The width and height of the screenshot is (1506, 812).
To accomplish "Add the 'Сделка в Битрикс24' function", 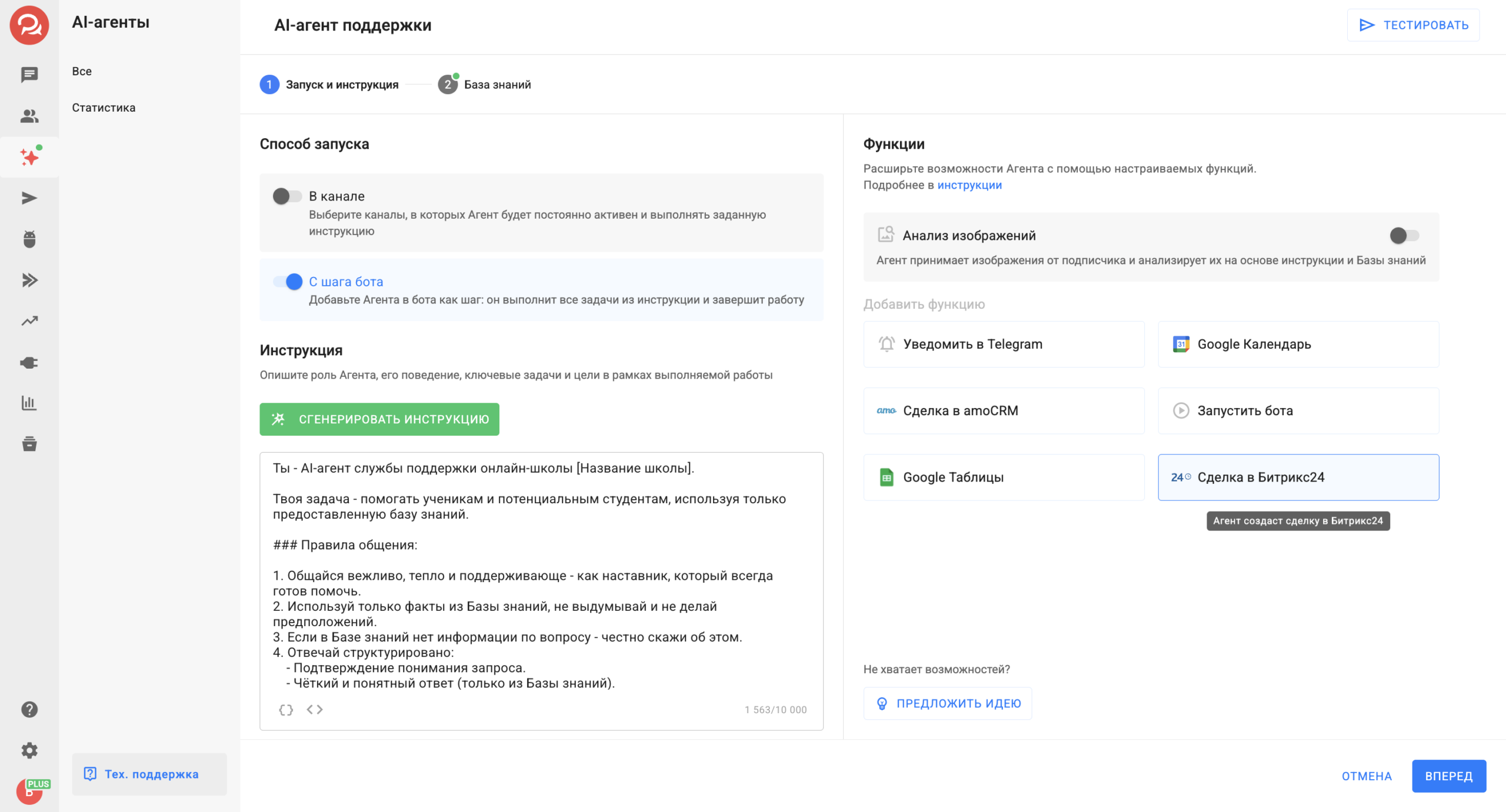I will (1298, 477).
